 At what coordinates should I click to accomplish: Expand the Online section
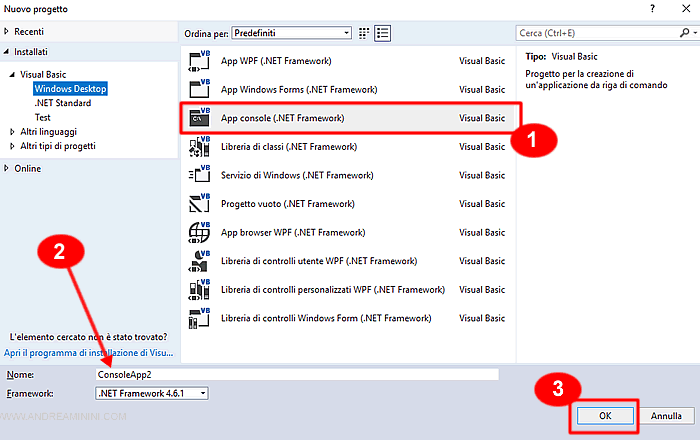tap(8, 169)
